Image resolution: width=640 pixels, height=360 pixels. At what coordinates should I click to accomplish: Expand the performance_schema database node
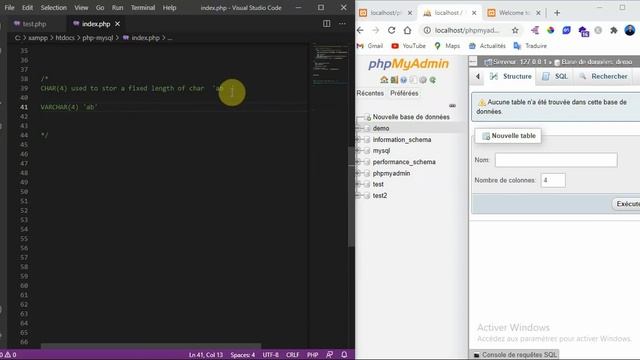click(x=358, y=162)
